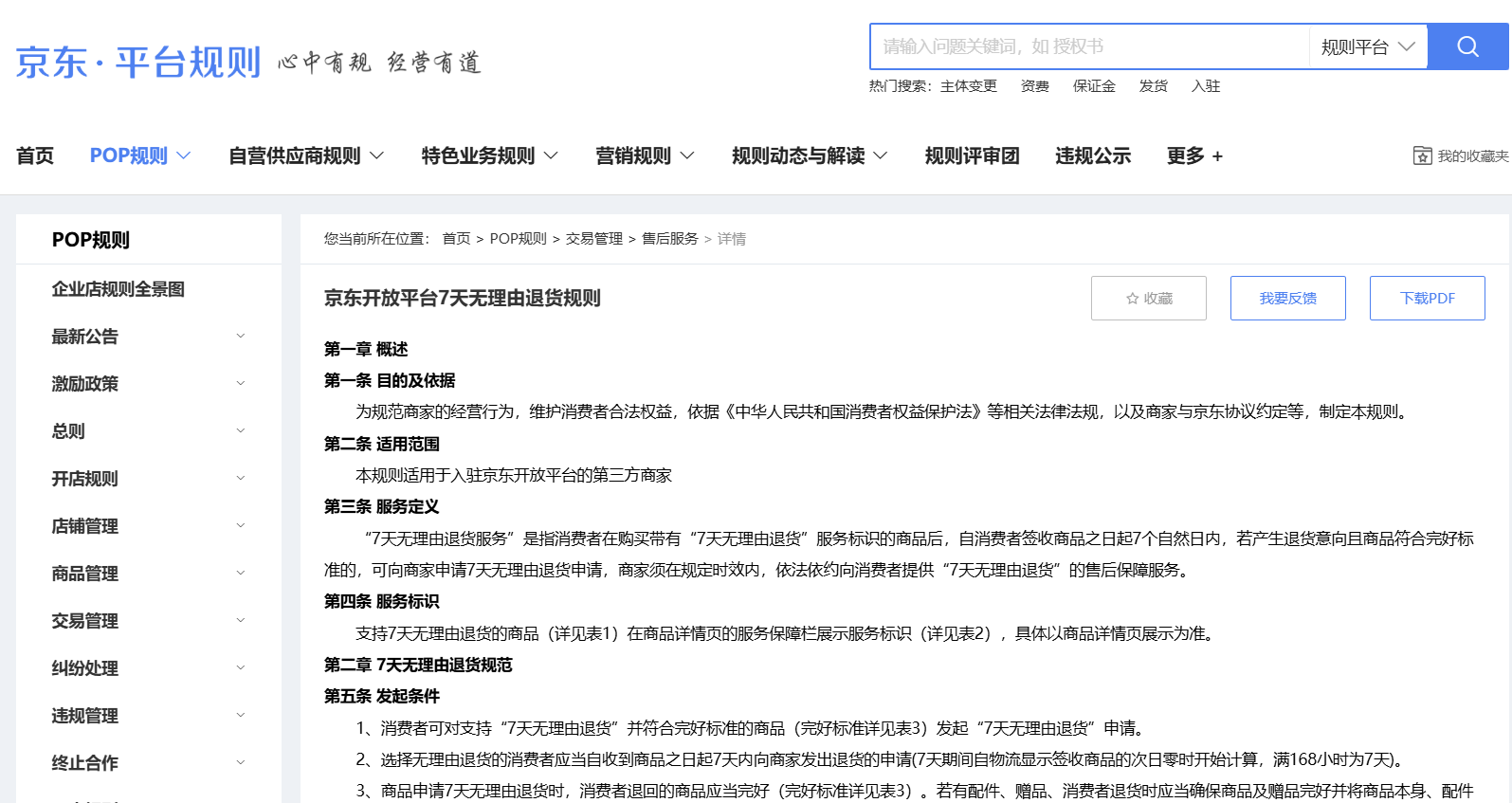
Task: Click heading 第一条 目的及依据
Action: click(x=390, y=380)
